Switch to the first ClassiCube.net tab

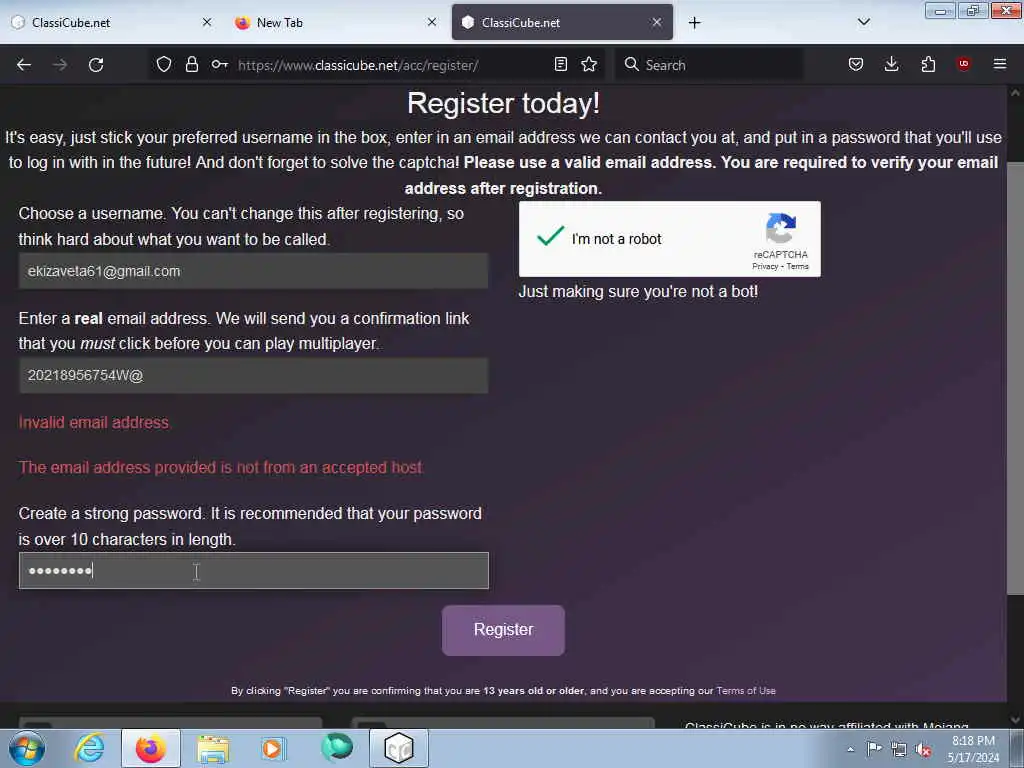(x=111, y=22)
